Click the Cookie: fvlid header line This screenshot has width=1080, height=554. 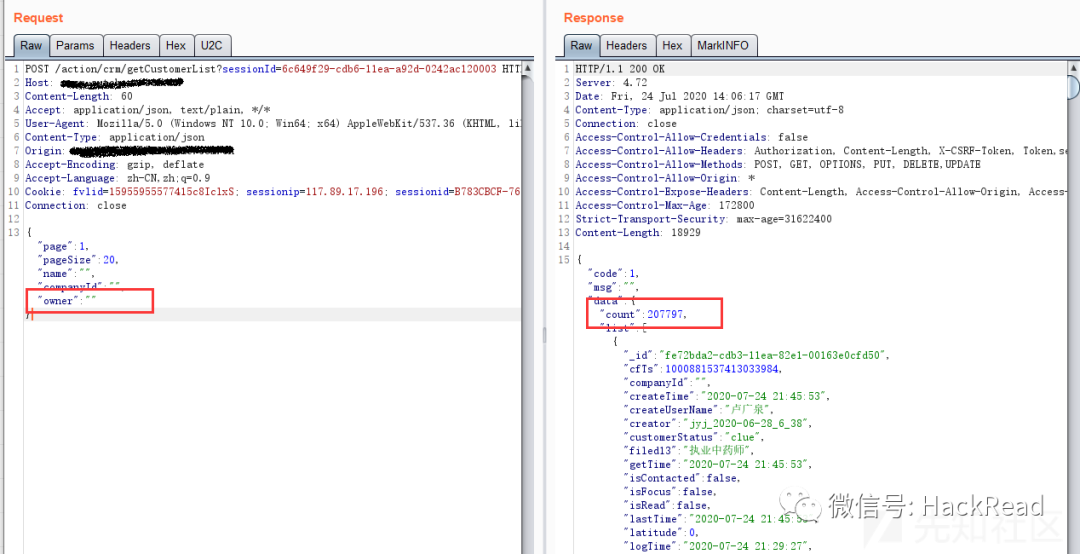coord(273,192)
